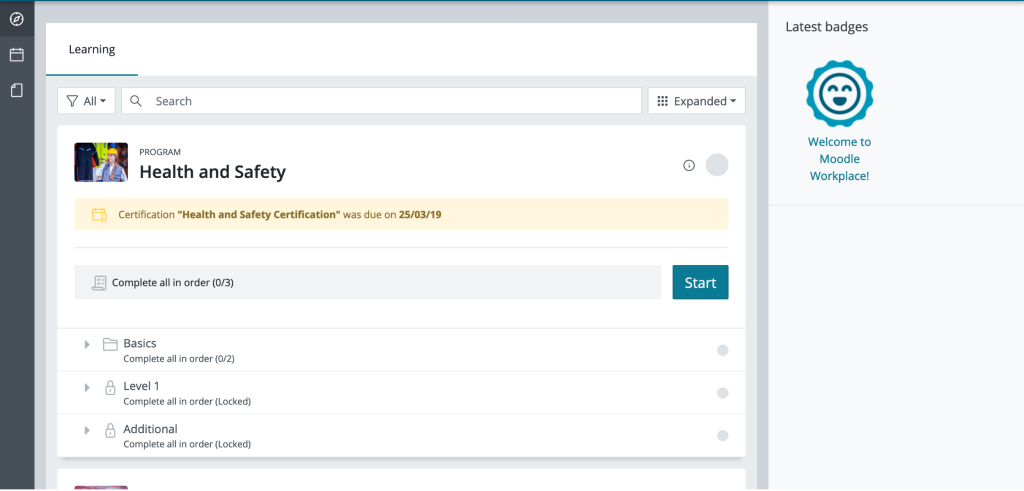Open the All filter dropdown
The width and height of the screenshot is (1024, 491).
point(87,101)
